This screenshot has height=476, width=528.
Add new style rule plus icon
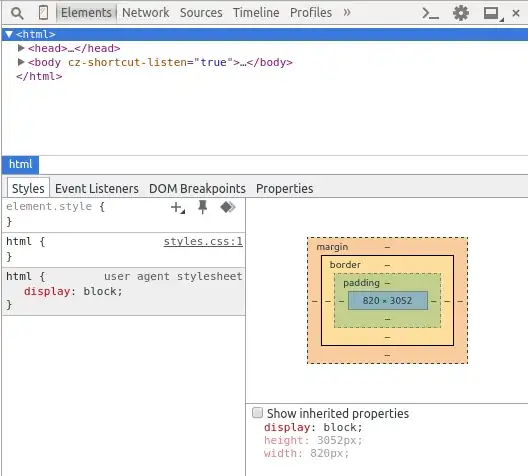pyautogui.click(x=177, y=207)
